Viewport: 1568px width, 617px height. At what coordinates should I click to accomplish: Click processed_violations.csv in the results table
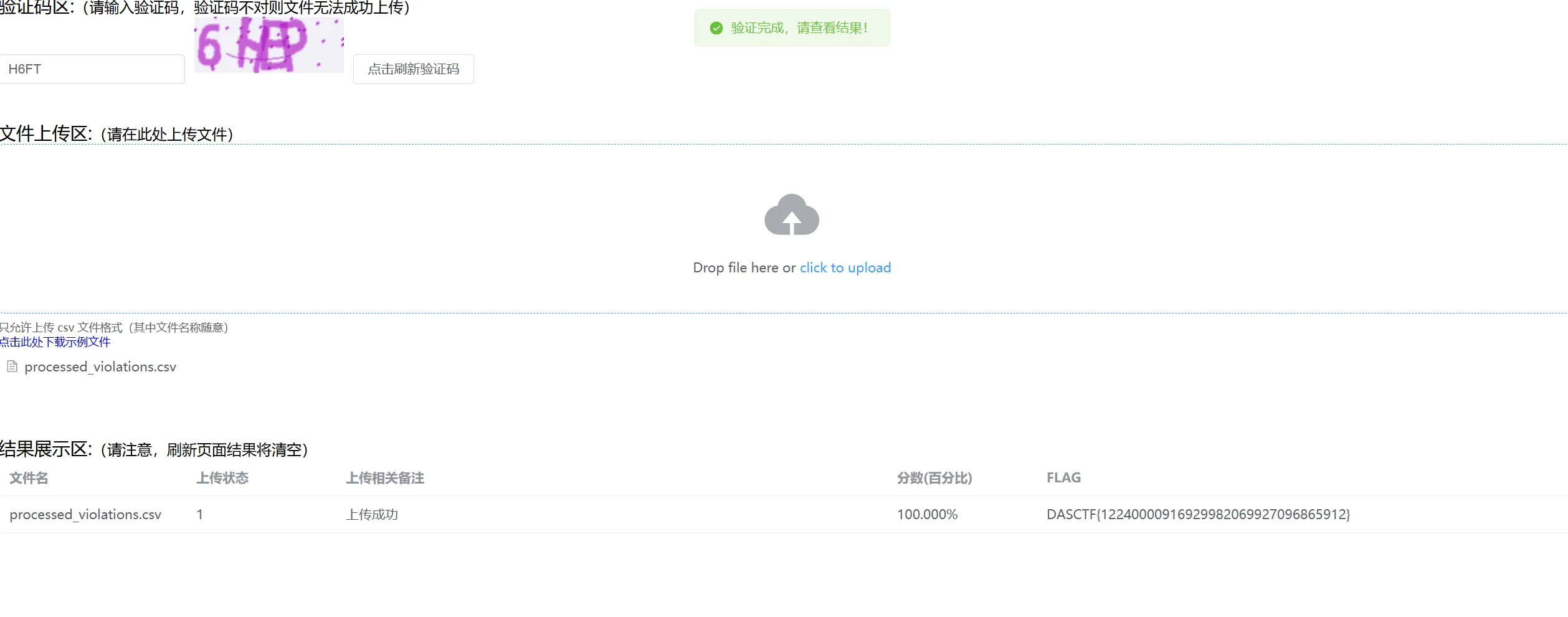click(85, 515)
